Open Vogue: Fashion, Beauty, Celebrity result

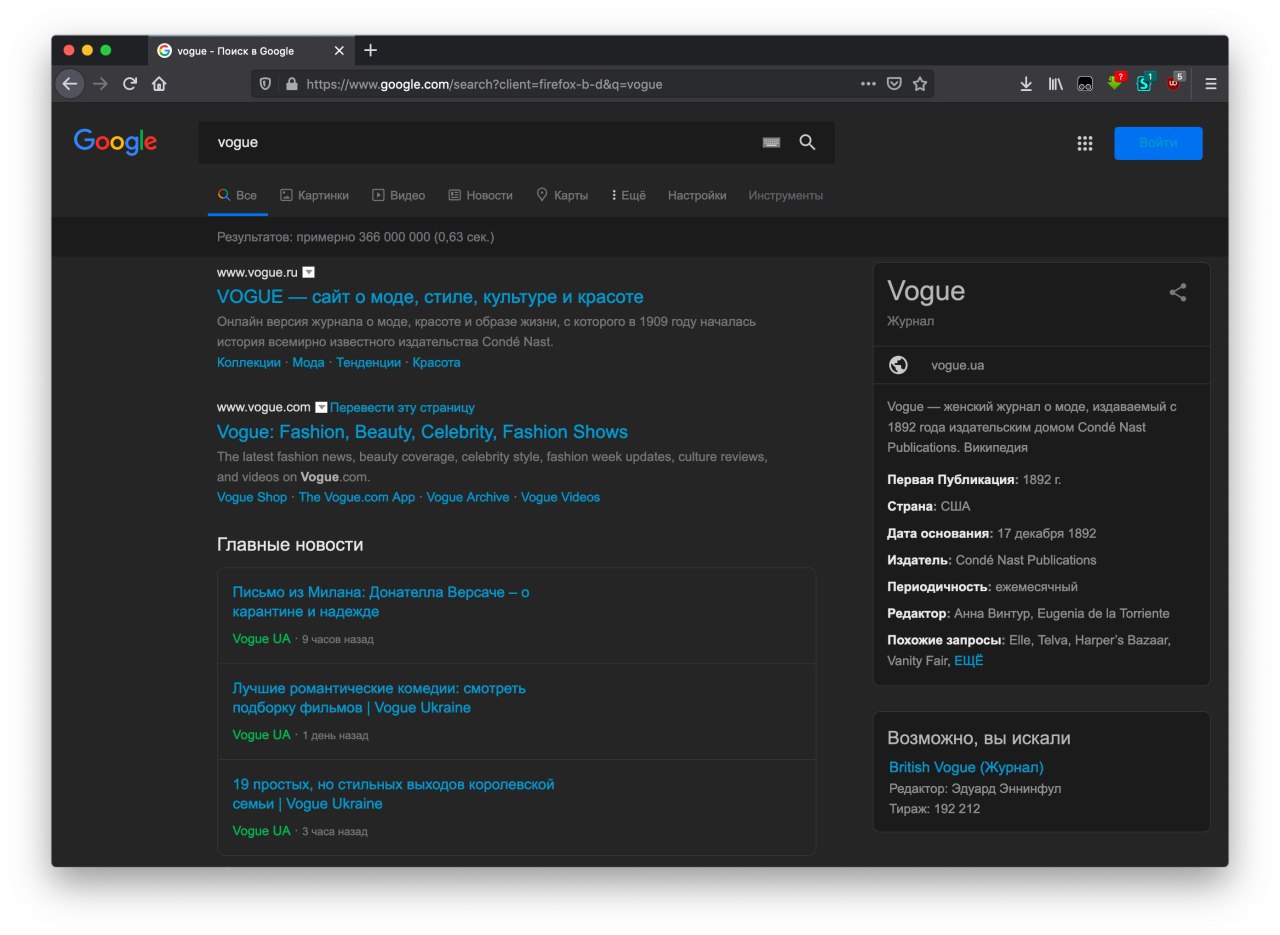(x=422, y=432)
